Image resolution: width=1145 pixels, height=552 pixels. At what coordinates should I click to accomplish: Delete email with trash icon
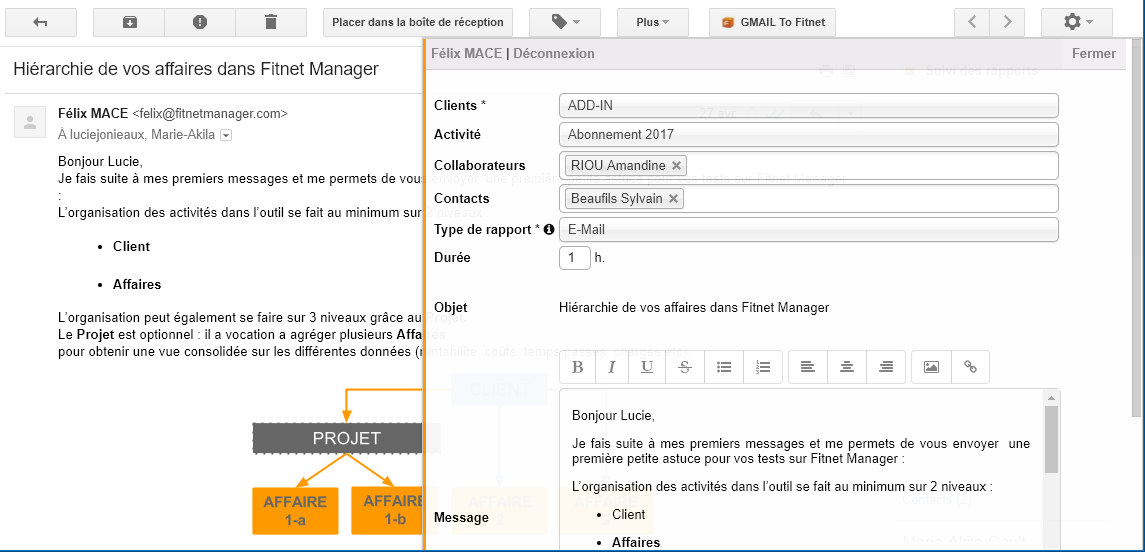271,22
